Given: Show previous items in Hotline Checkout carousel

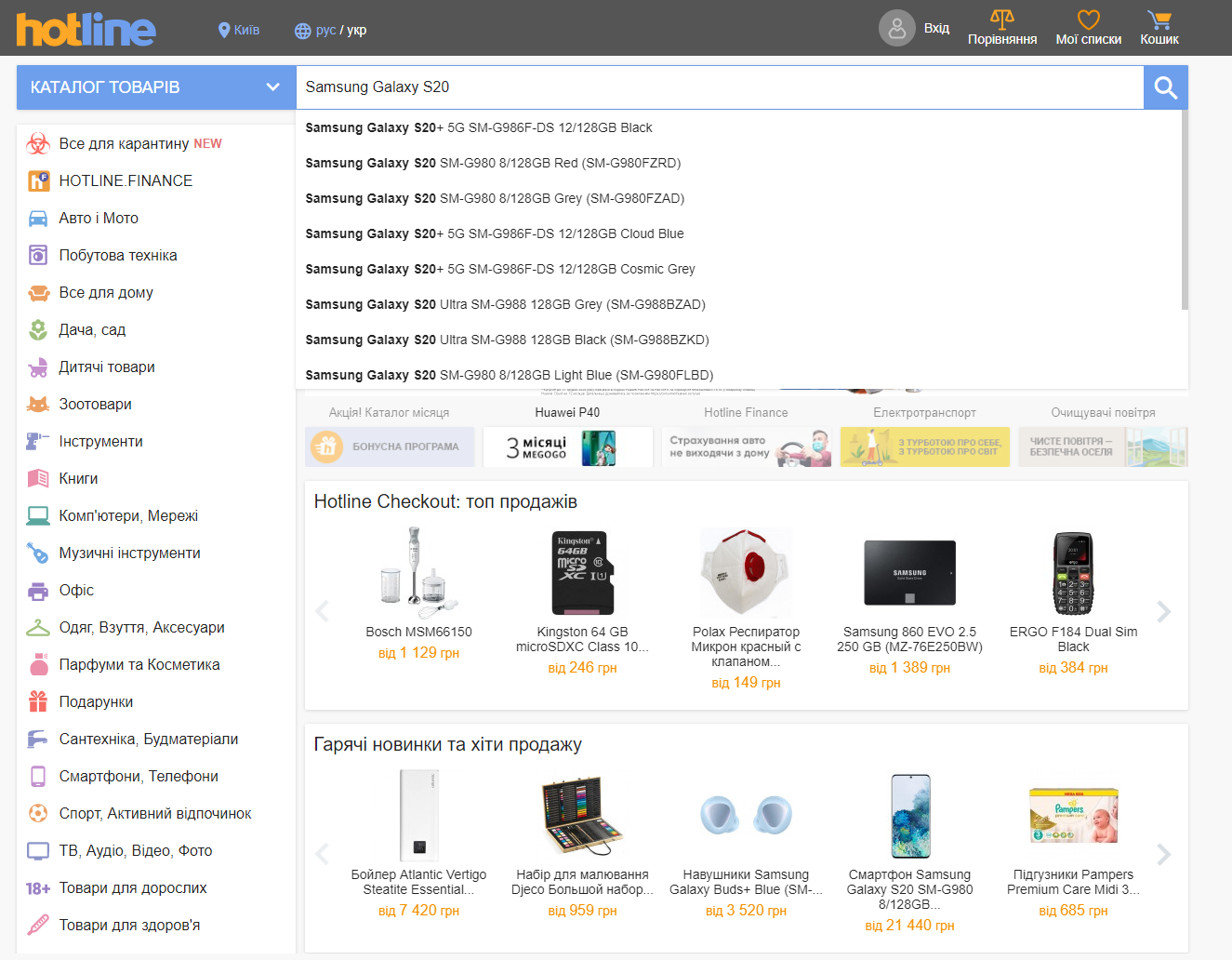Looking at the screenshot, I should coord(323,611).
